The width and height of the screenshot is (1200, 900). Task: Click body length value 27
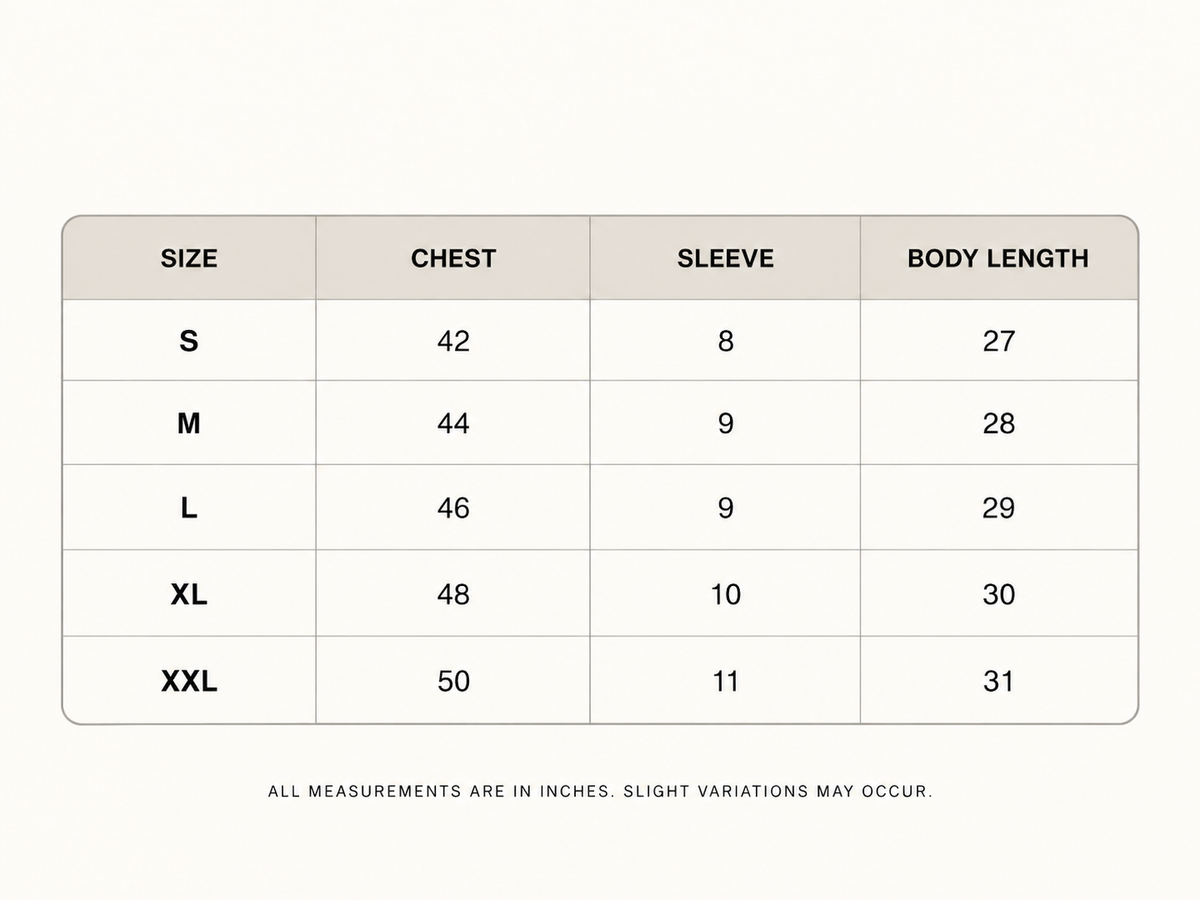[998, 341]
